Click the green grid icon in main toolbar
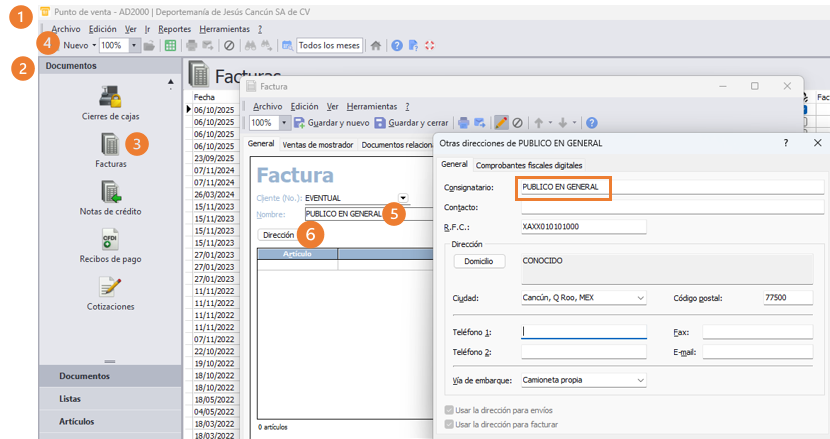The image size is (830, 439). coord(171,46)
